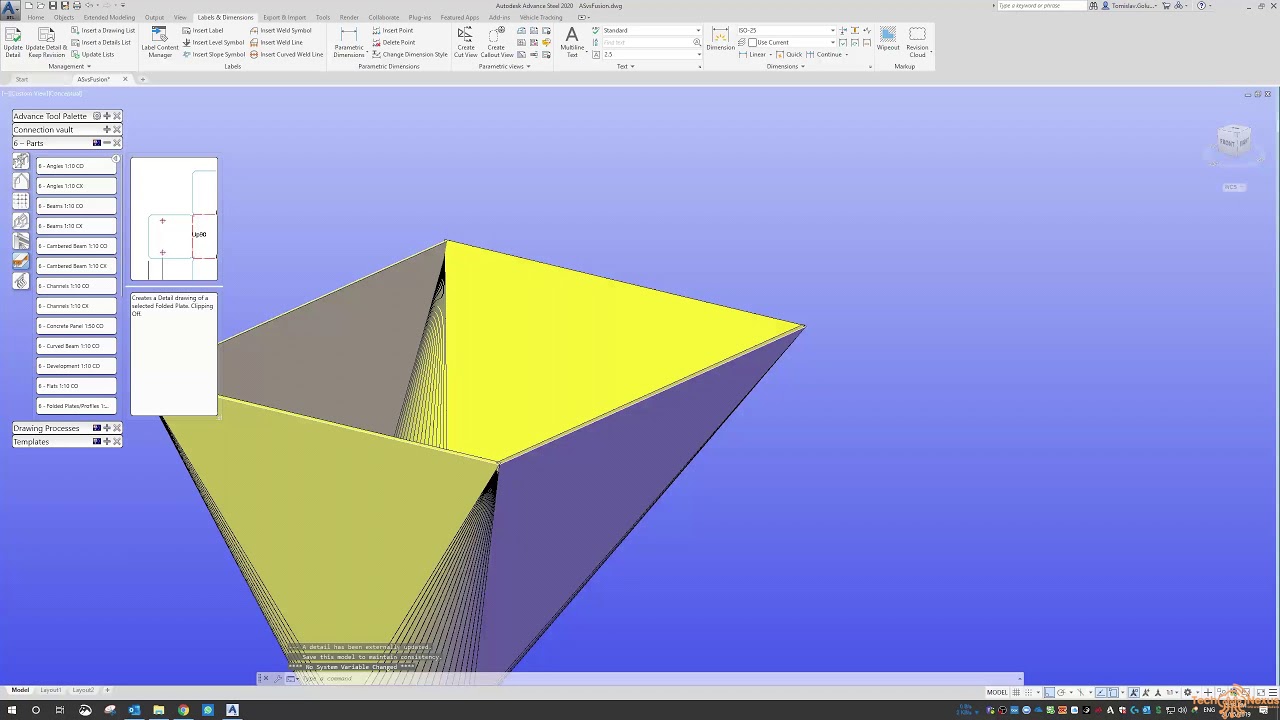Open Google Chrome from the taskbar
This screenshot has height=720, width=1280.
pos(183,710)
